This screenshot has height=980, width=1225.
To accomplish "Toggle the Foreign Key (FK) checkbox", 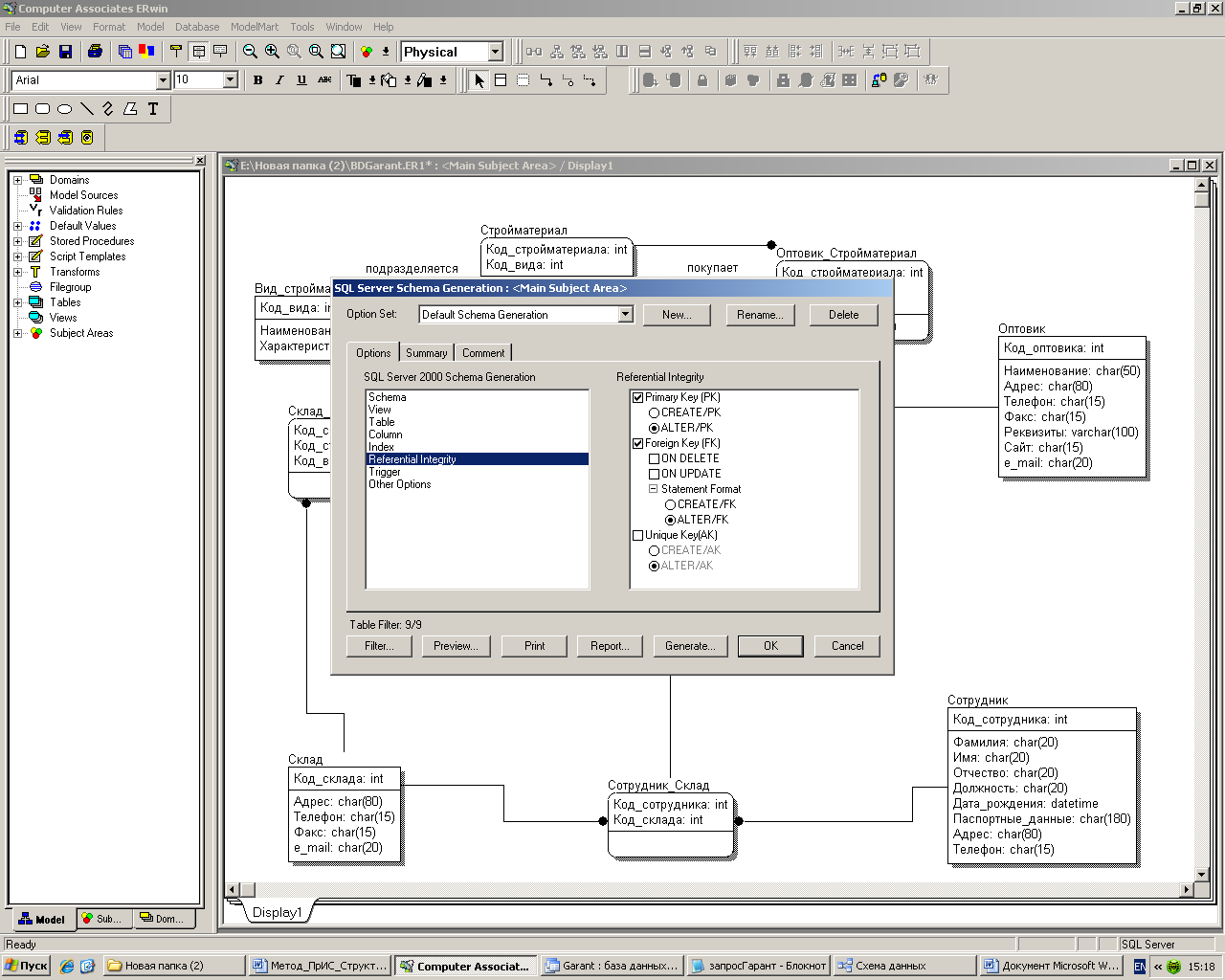I will (x=637, y=443).
